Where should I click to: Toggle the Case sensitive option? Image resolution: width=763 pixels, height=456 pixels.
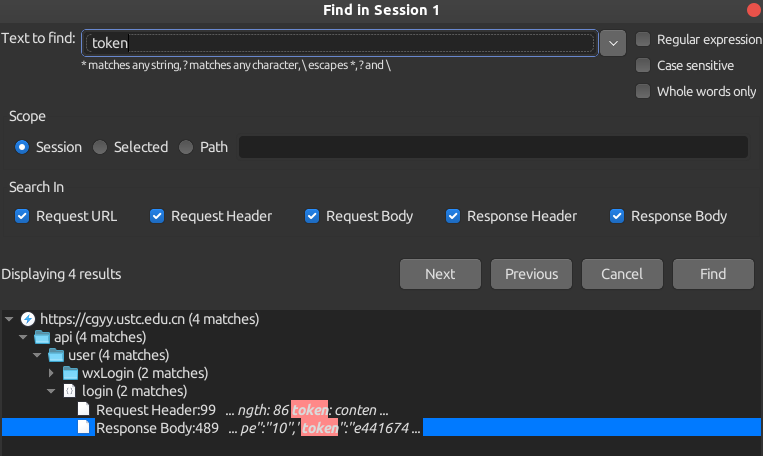644,66
